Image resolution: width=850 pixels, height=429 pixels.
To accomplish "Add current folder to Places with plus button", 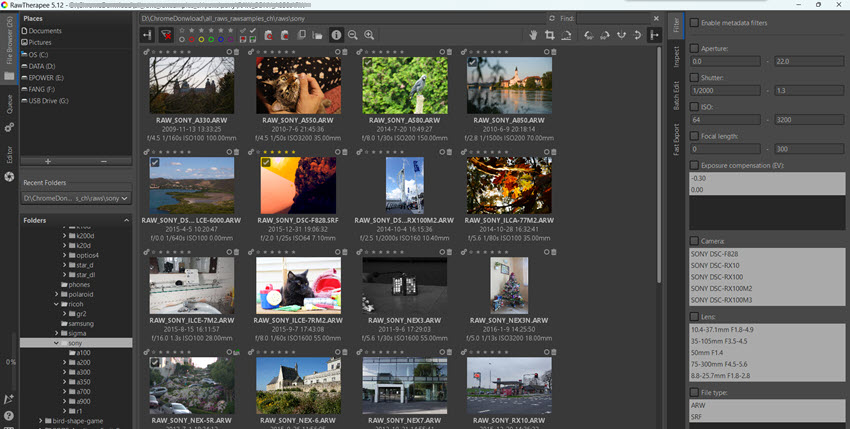I will [x=48, y=161].
